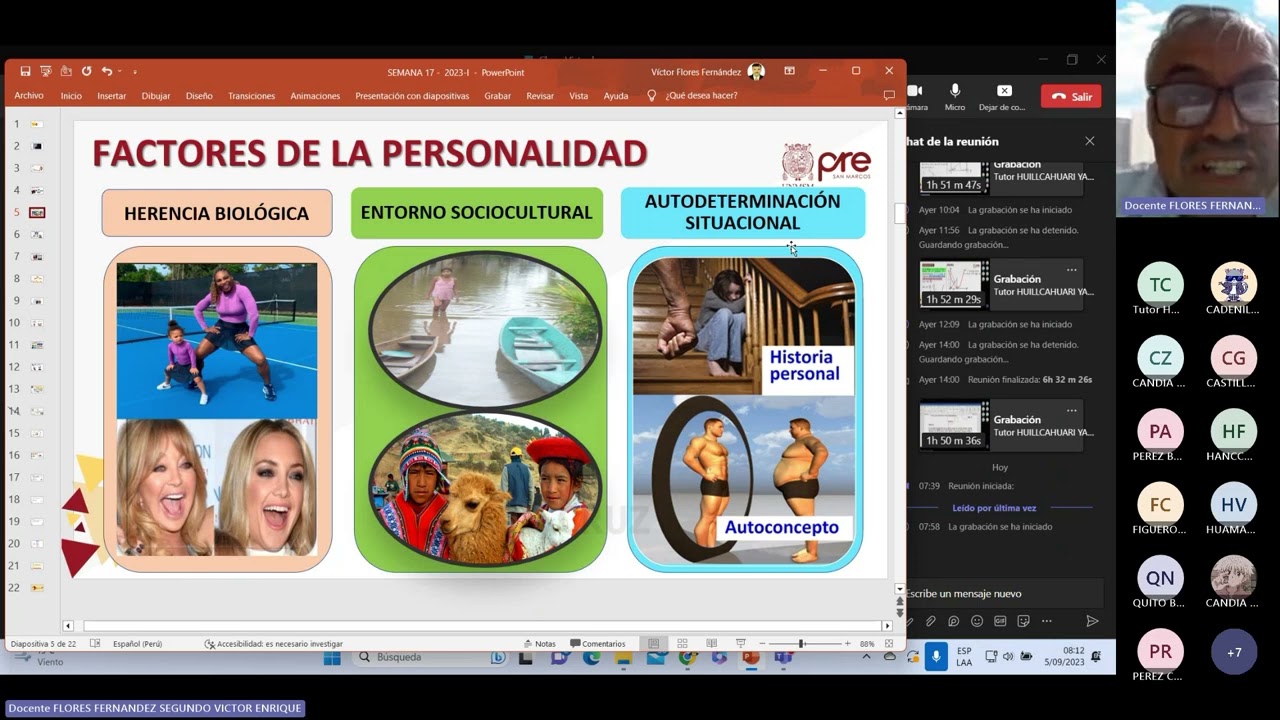Viewport: 1280px width, 720px height.
Task: Open the Grabar tab
Action: click(498, 96)
